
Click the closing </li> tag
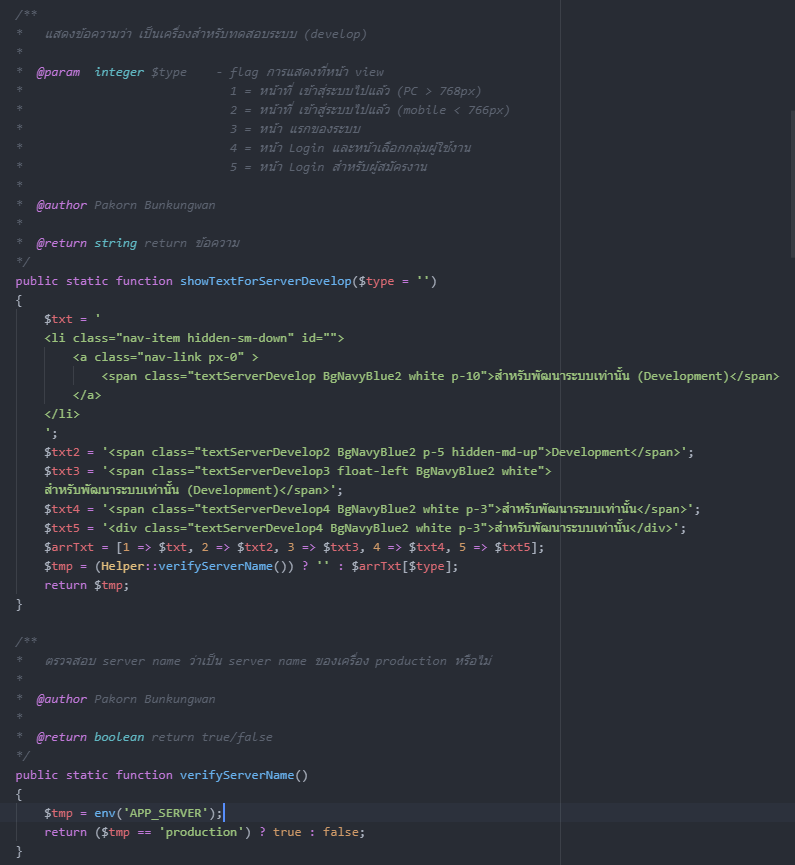(x=61, y=414)
